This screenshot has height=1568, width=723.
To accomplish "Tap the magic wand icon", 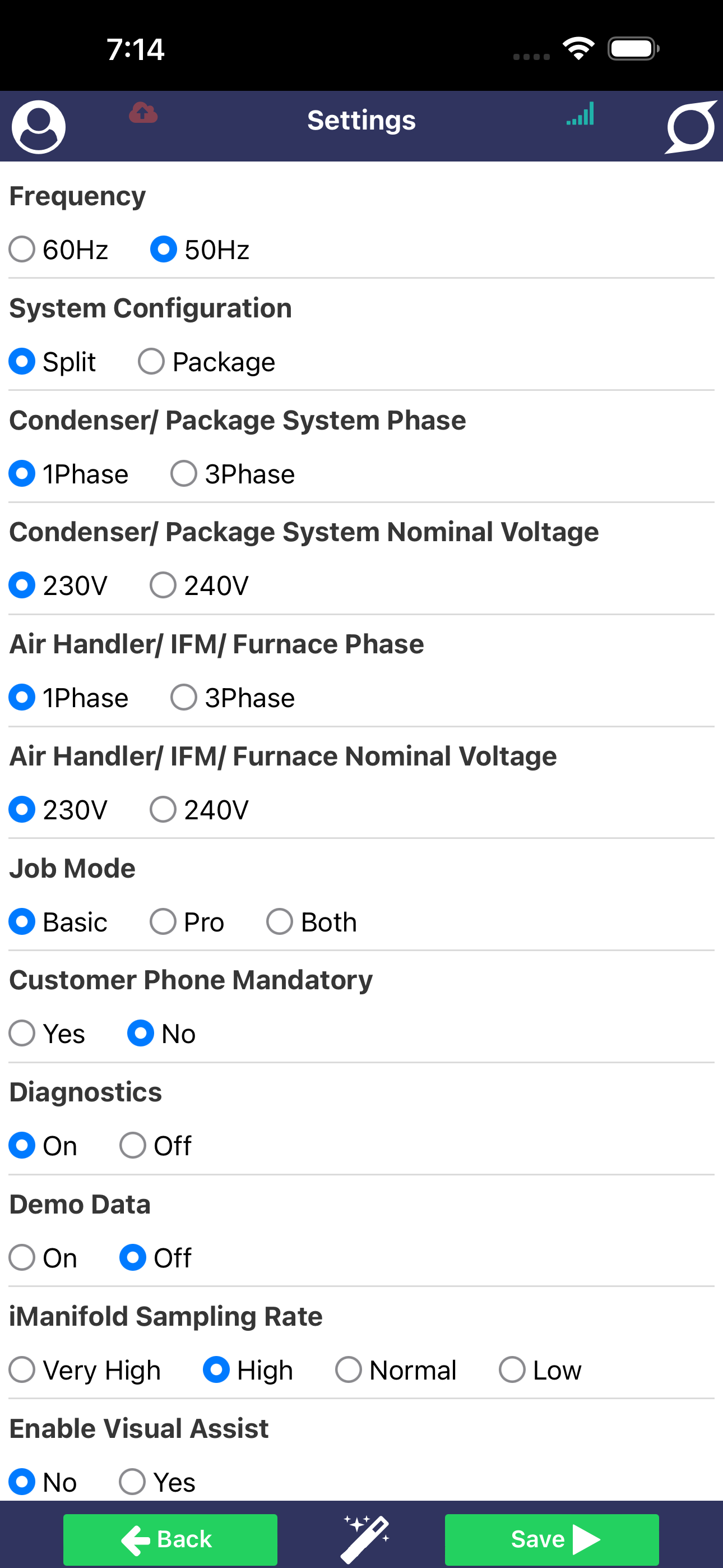I will (x=366, y=1539).
